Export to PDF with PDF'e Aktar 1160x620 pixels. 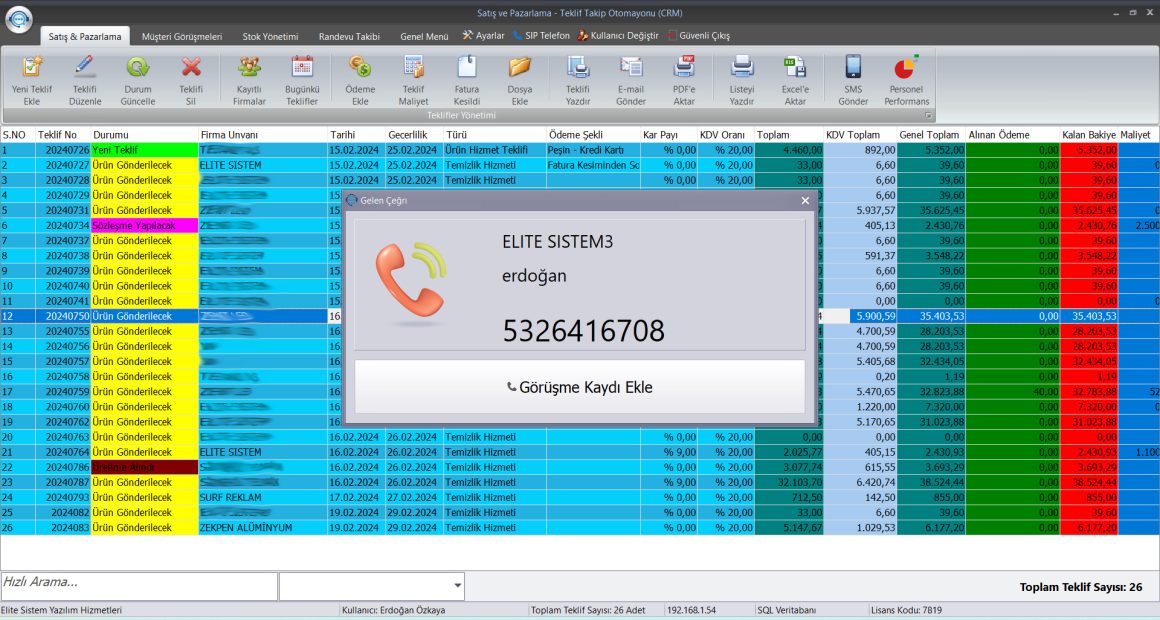[x=684, y=80]
